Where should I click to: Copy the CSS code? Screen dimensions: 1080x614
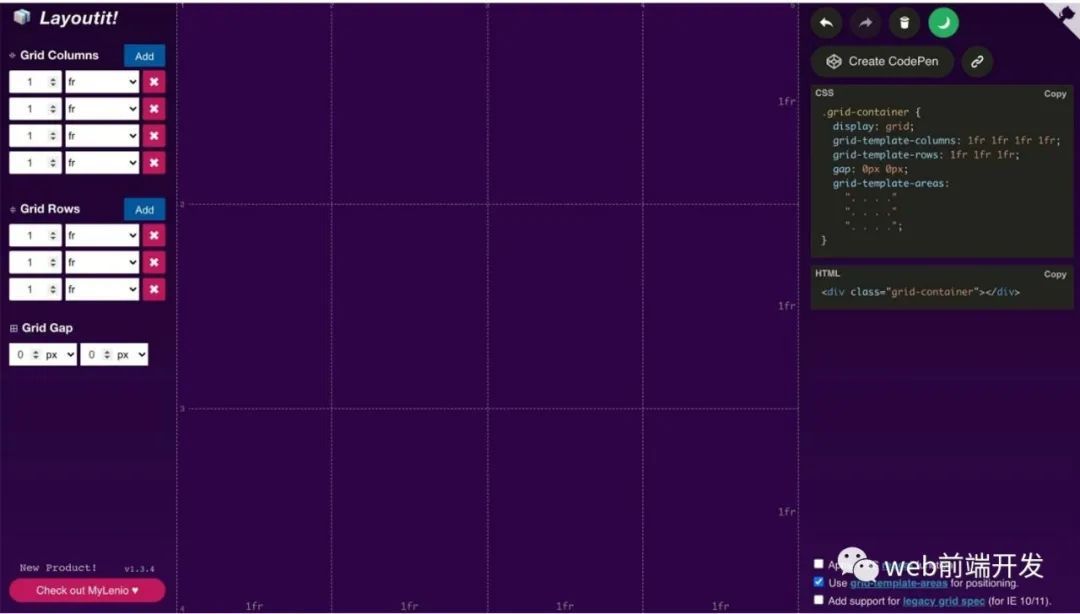1055,94
